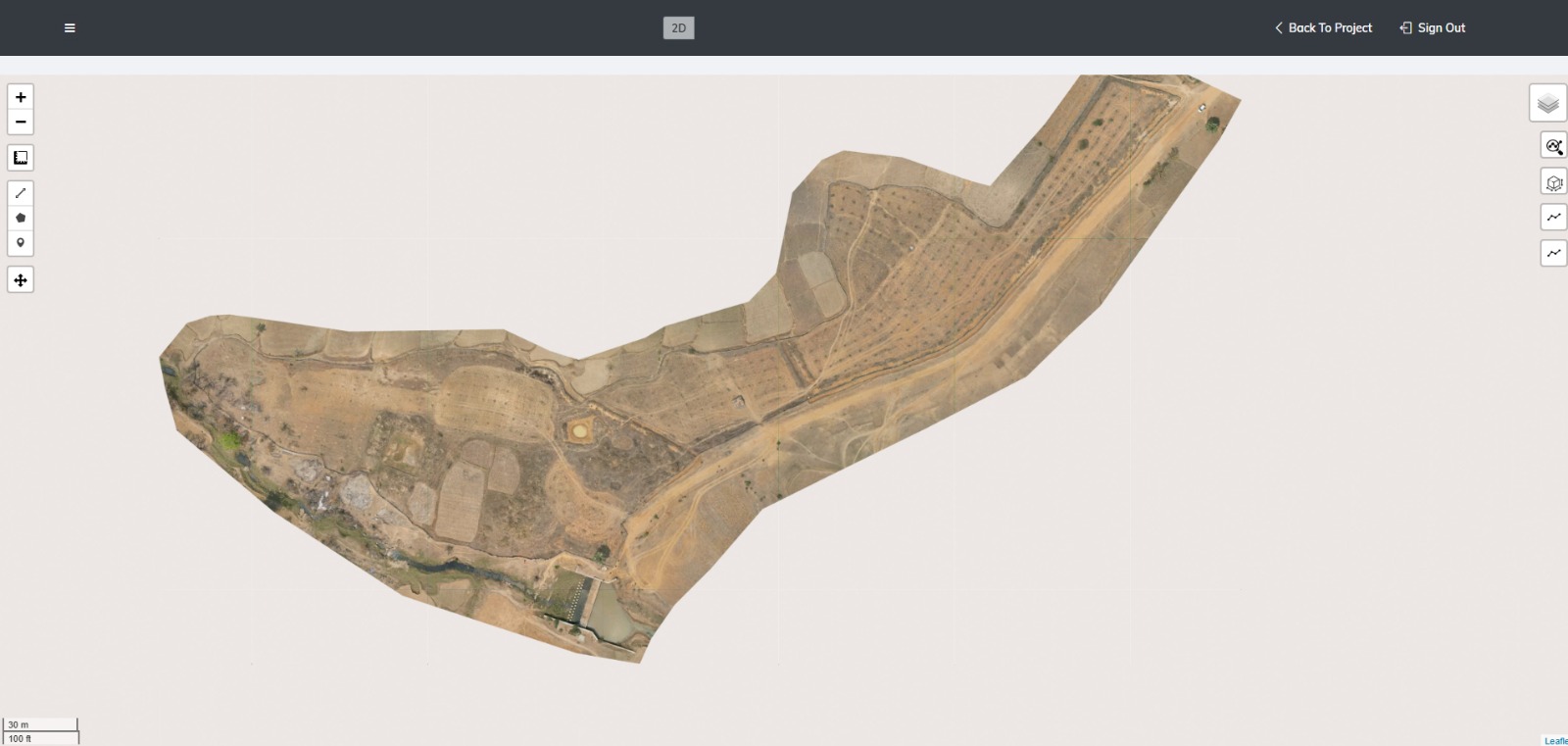1568x746 pixels.
Task: Open the hamburger menu in the top bar
Action: tap(70, 28)
